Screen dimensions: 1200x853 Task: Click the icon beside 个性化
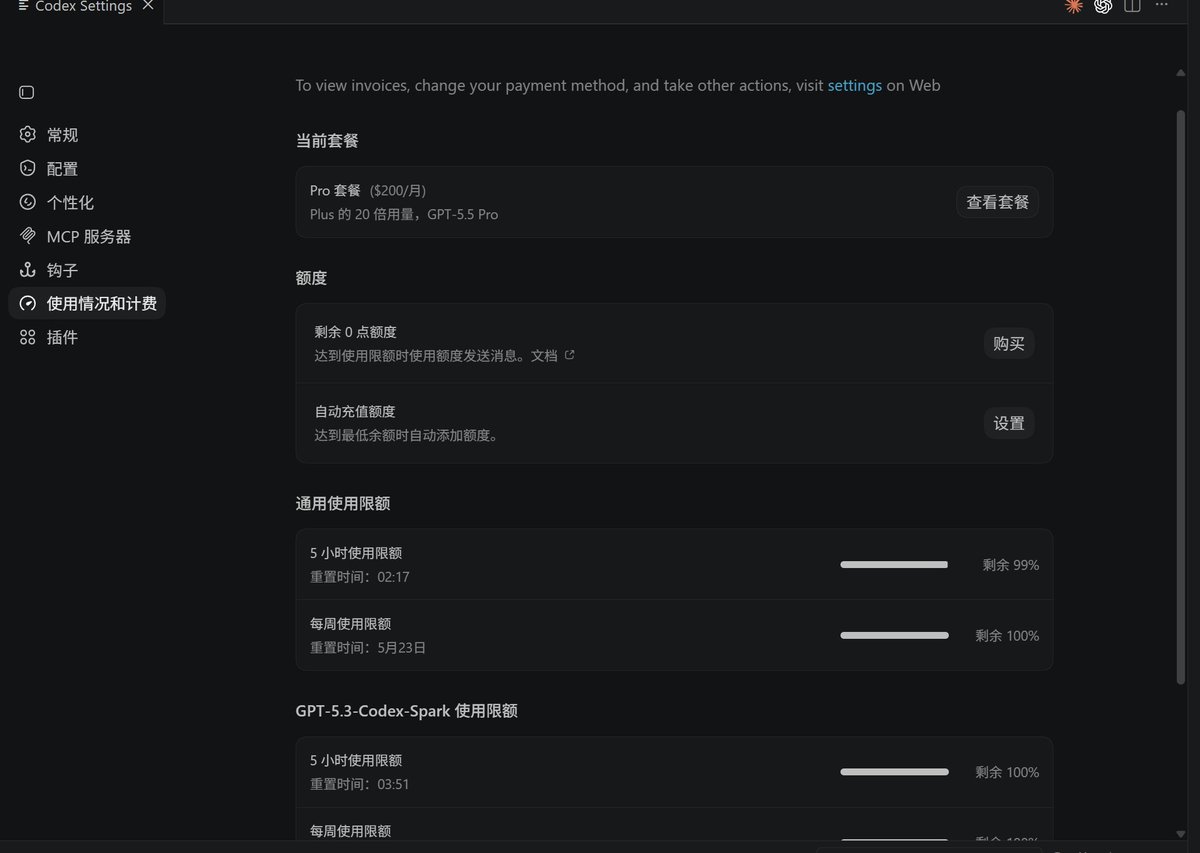click(x=28, y=202)
